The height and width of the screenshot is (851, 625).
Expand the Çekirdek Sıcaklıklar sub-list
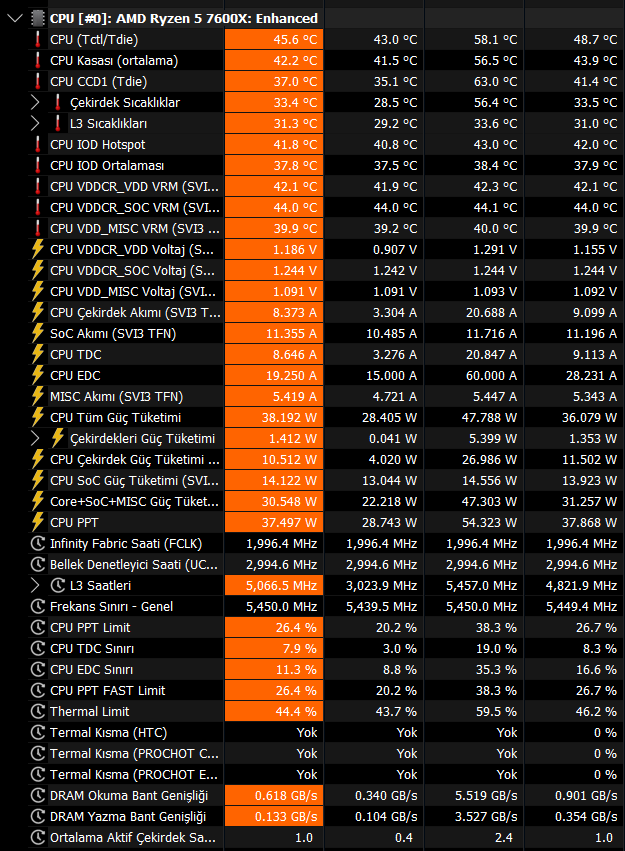35,103
